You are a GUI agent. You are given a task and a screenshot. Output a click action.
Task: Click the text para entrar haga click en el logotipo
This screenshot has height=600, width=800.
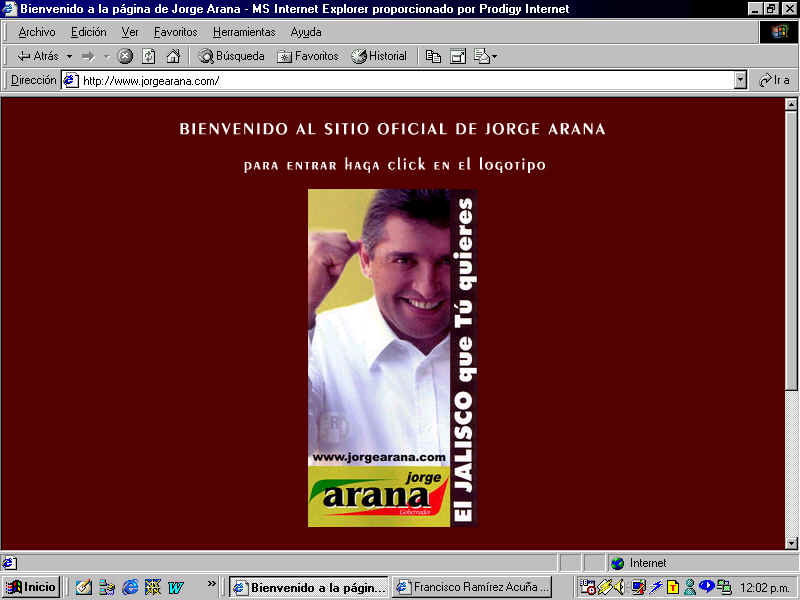(394, 165)
